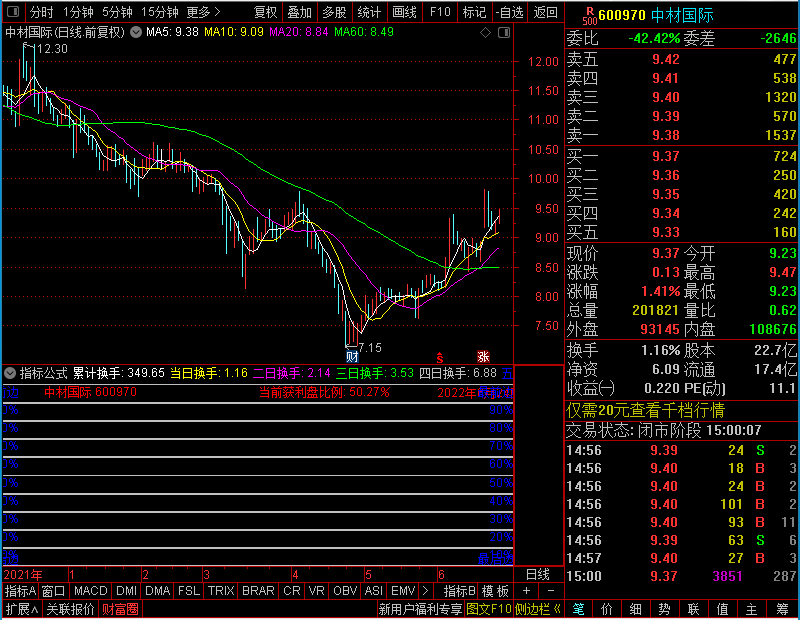Open the 新用户福利专享 promotion link
Viewport: 800px width, 620px height.
(420, 609)
